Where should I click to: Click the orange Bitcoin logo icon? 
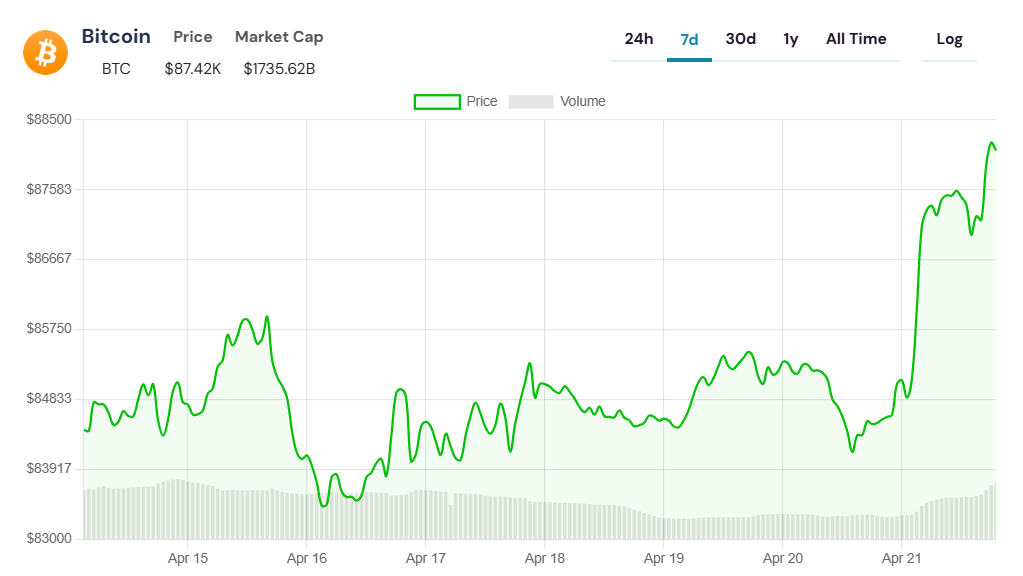pos(46,52)
